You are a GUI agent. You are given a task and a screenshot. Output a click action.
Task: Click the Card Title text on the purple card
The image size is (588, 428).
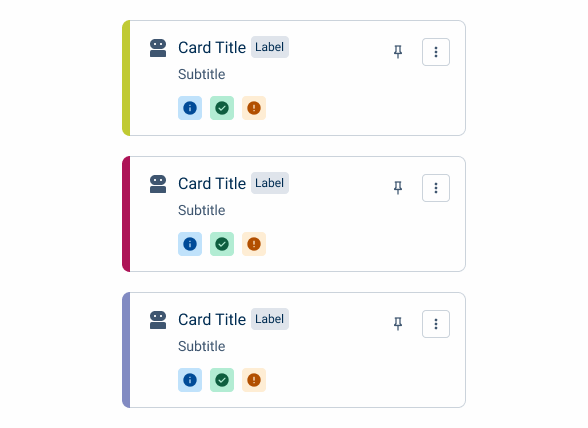point(212,320)
